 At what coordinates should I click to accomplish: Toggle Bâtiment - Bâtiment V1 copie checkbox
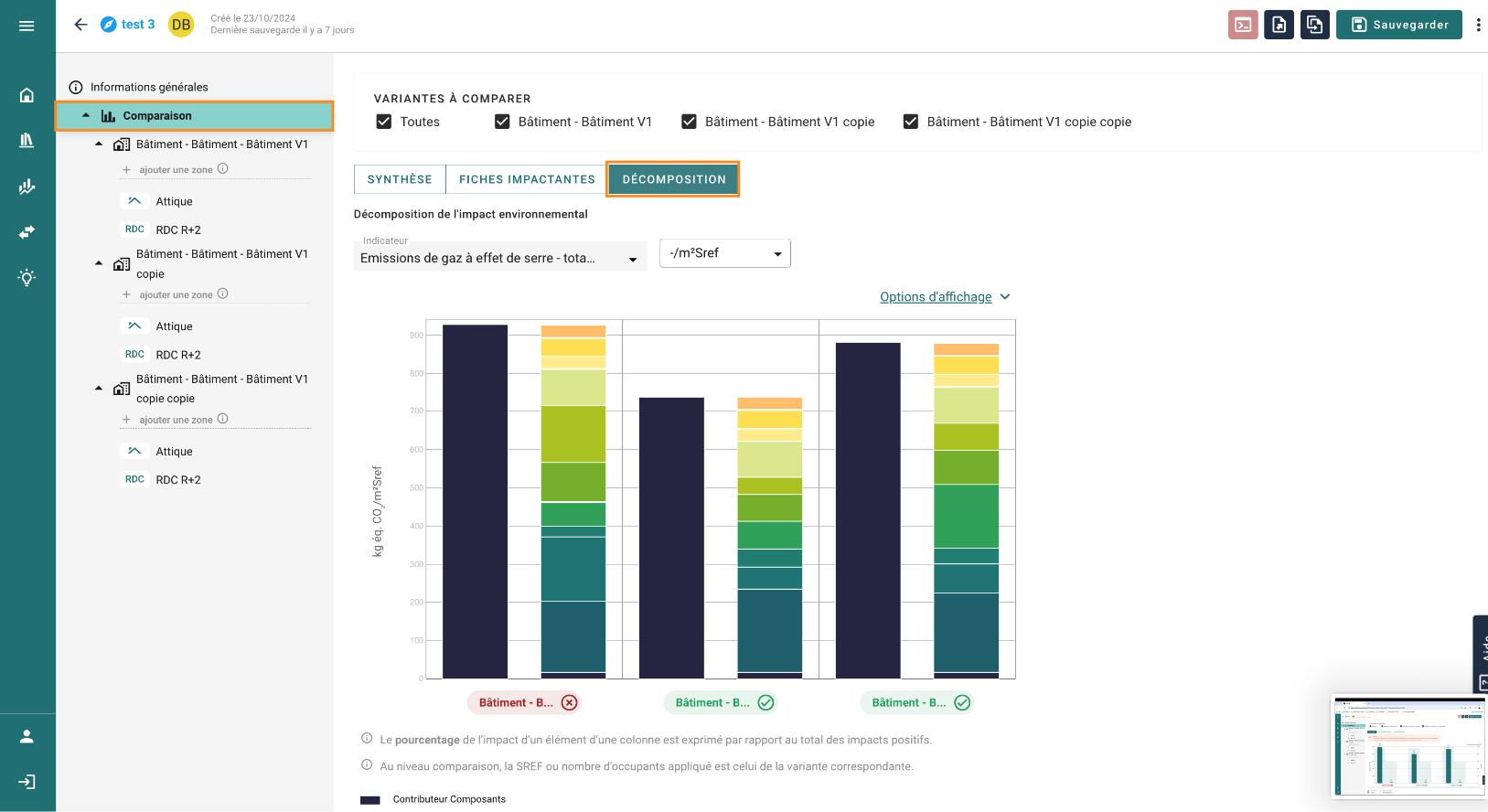point(690,122)
